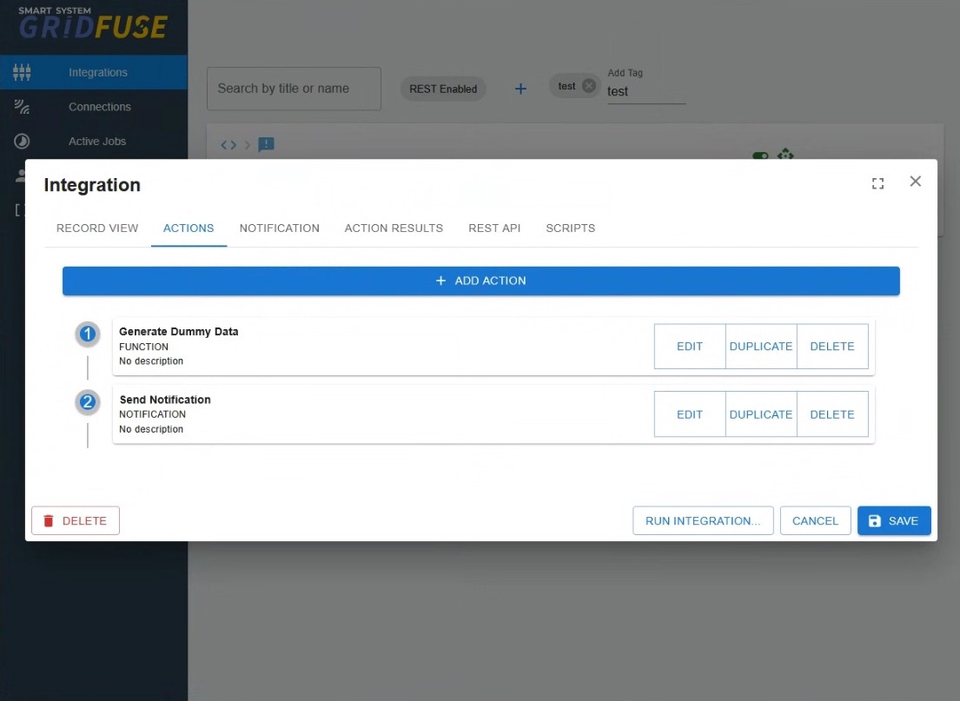Click the REST Enabled filter chip
The height and width of the screenshot is (701, 960).
(x=443, y=89)
